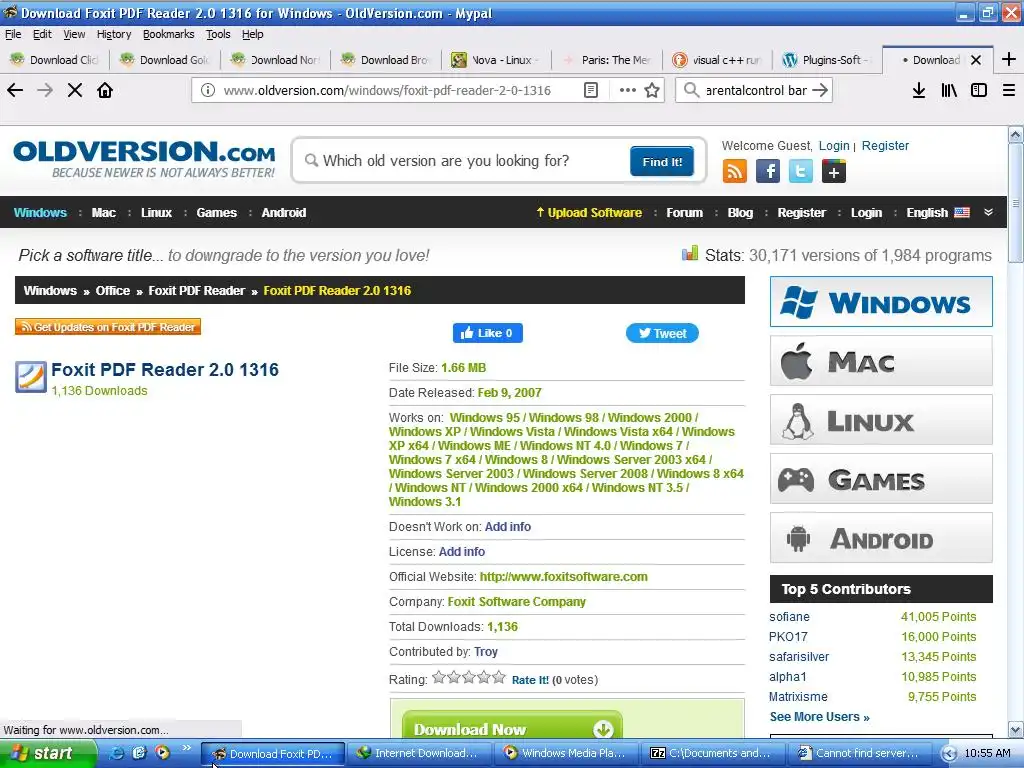Click search magnifier icon in browser search box

pyautogui.click(x=691, y=90)
